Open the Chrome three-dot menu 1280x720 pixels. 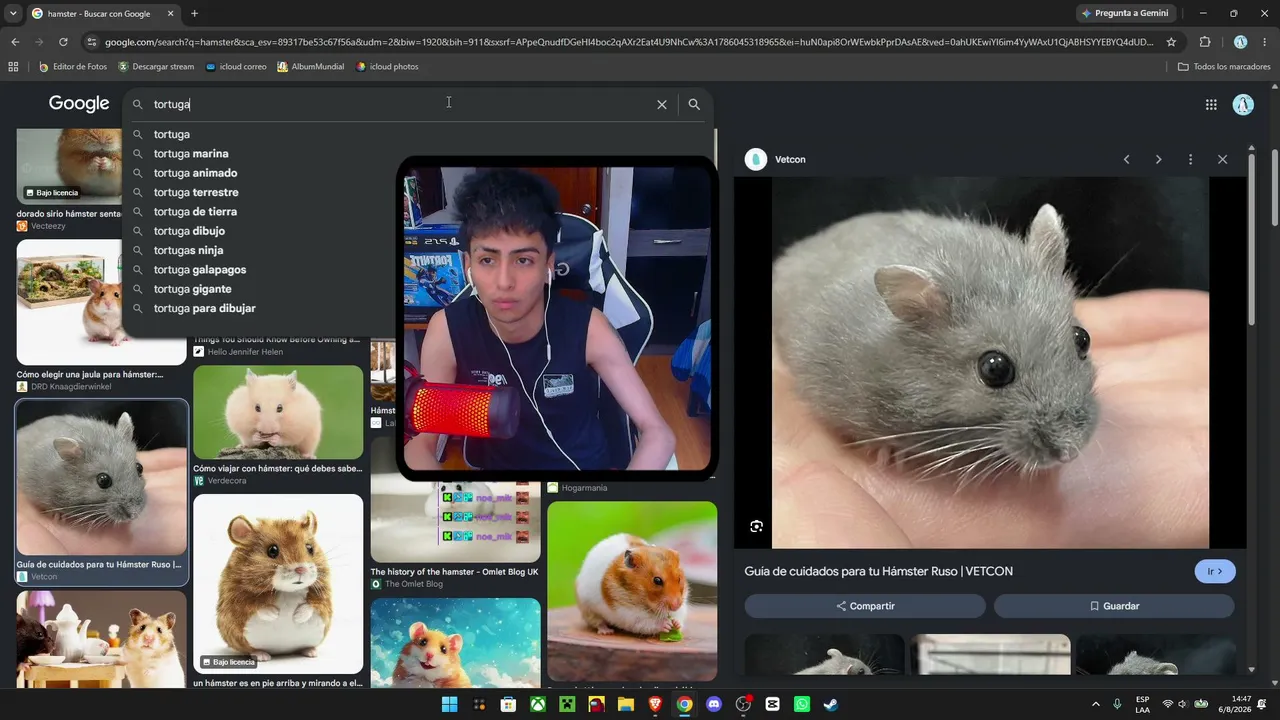point(1265,42)
